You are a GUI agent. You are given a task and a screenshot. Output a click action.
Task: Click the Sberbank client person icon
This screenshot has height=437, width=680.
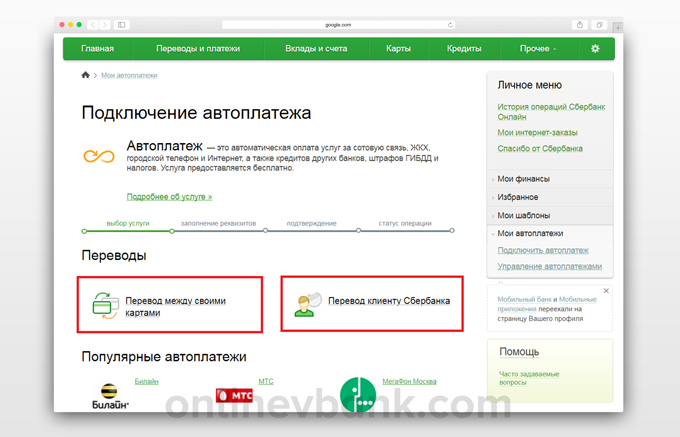tap(308, 304)
